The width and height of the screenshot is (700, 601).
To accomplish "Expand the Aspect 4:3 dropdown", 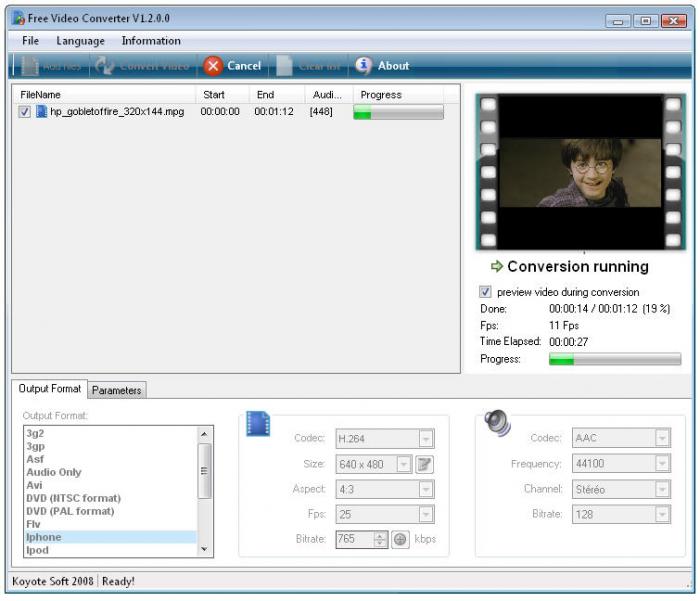I will click(426, 489).
